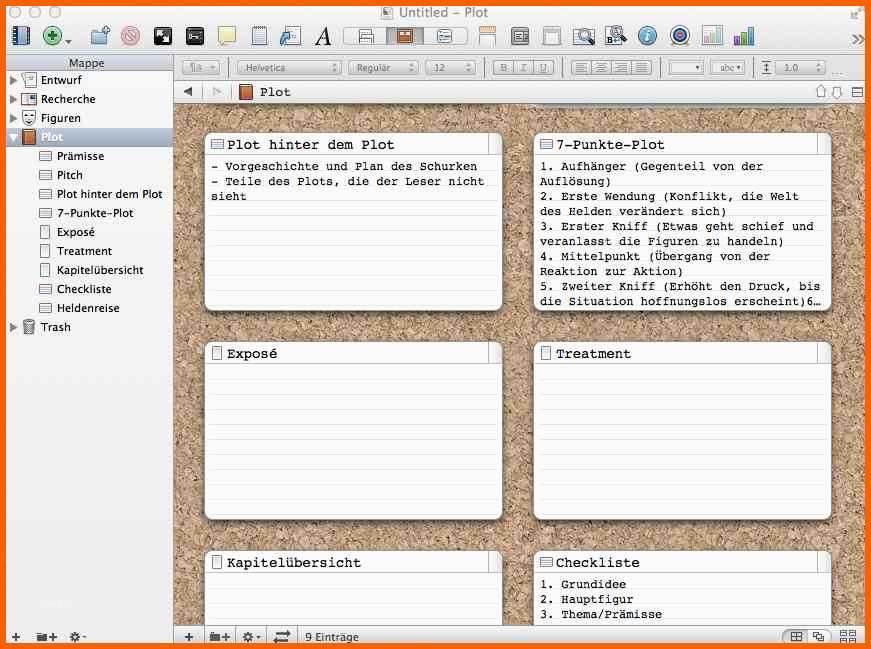
Task: Open the Text Statistics colored bar icon
Action: click(x=744, y=37)
